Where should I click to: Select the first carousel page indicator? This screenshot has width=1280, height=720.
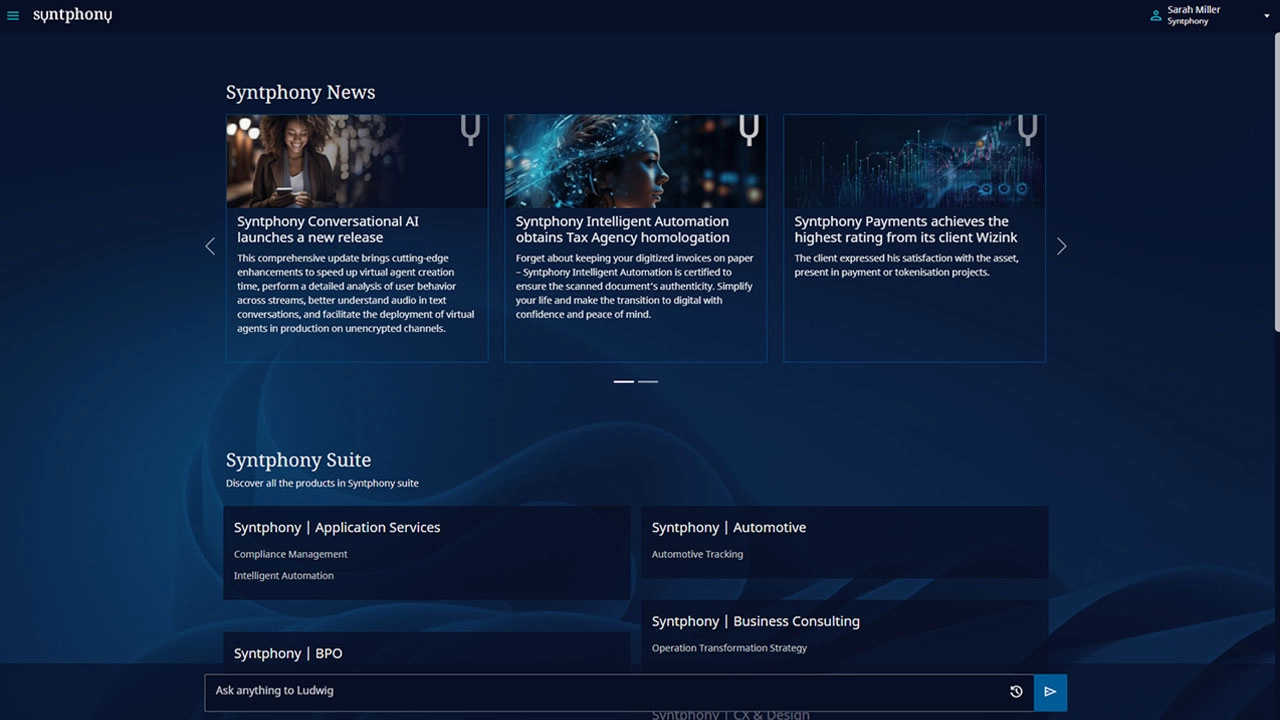coord(623,382)
